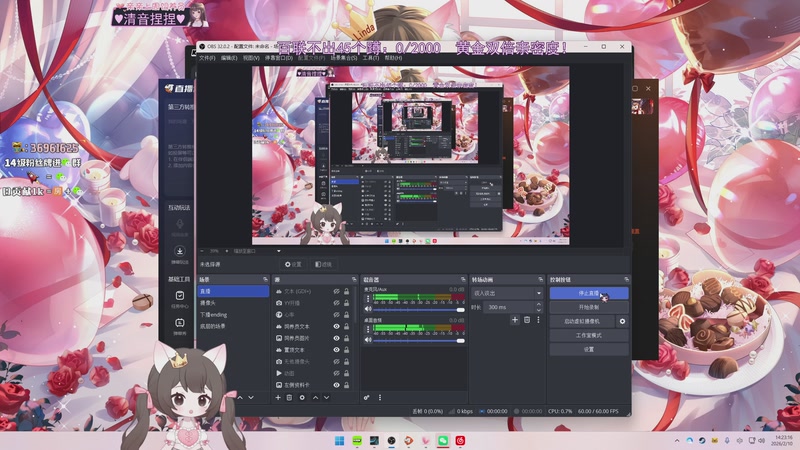Open advanced audio properties gear in mixer
Viewport: 800px width, 450px height.
[x=366, y=397]
